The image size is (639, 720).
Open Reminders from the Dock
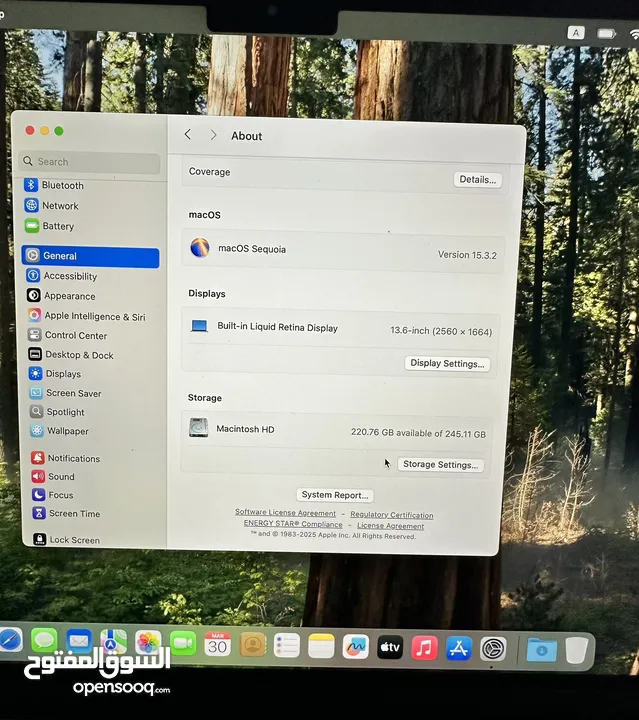point(286,646)
